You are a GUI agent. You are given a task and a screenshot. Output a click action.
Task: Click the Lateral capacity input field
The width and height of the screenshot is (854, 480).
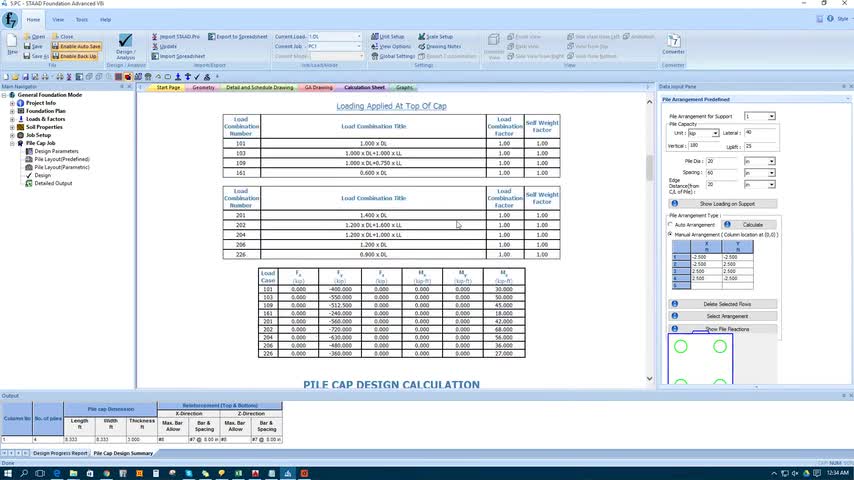click(760, 132)
